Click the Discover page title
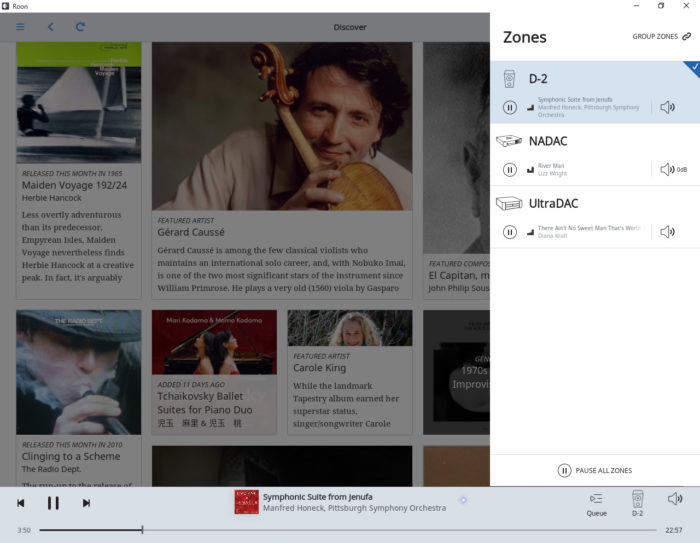This screenshot has height=543, width=700. pyautogui.click(x=350, y=27)
